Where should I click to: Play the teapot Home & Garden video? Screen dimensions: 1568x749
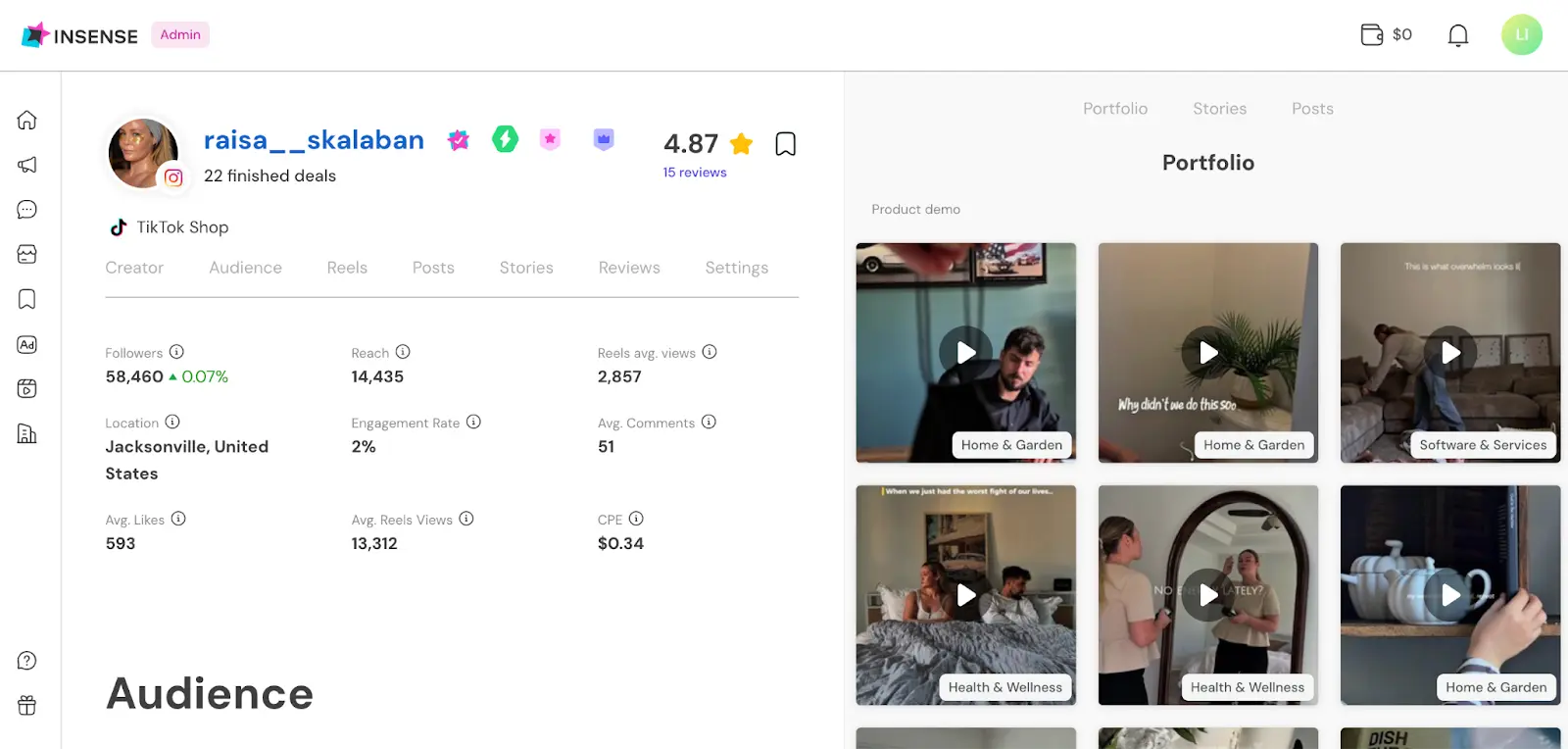pos(1450,595)
